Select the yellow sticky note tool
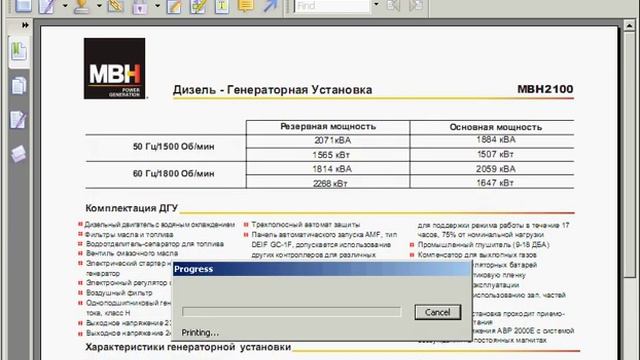 point(246,5)
